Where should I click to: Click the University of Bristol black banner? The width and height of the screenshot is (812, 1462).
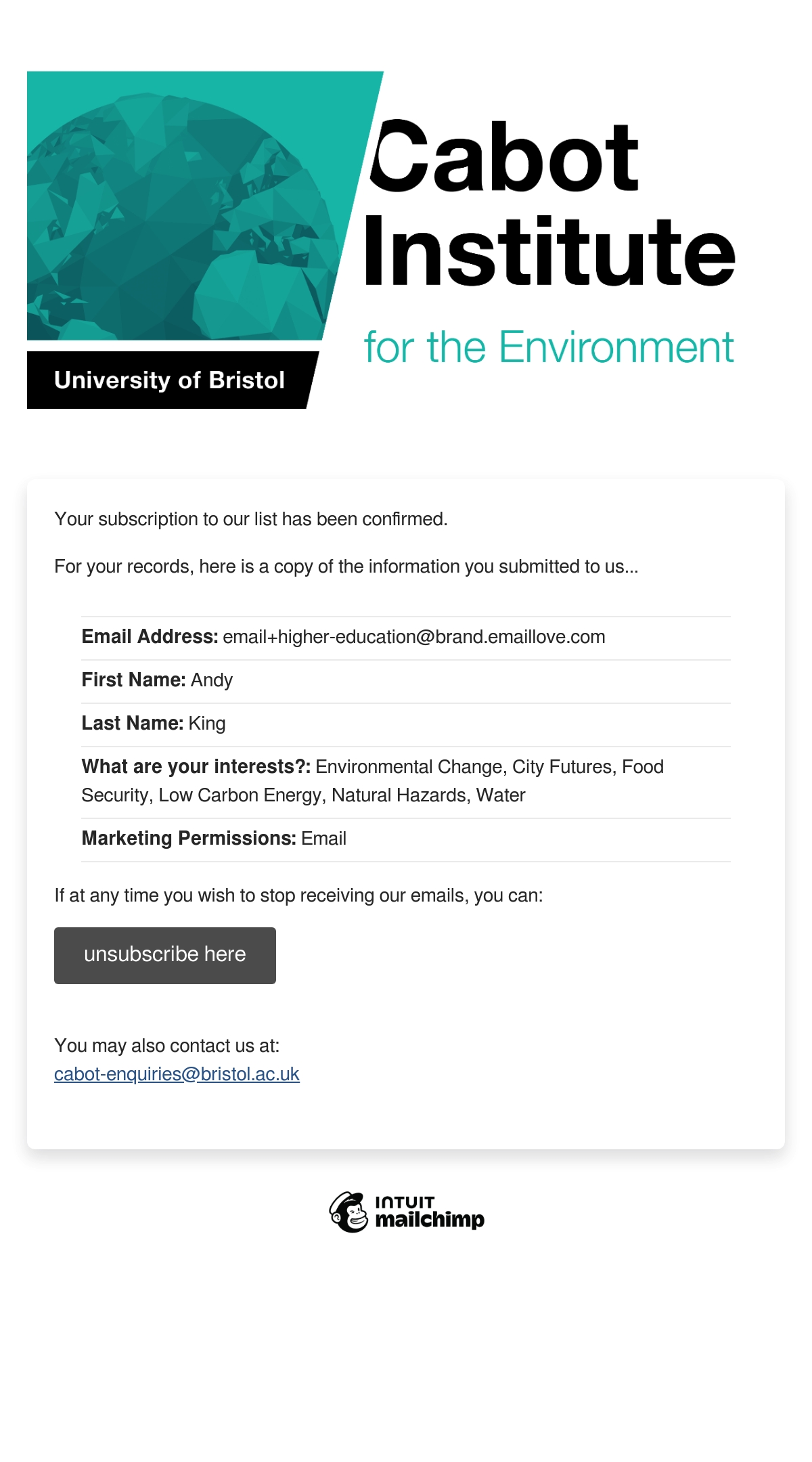coord(173,380)
